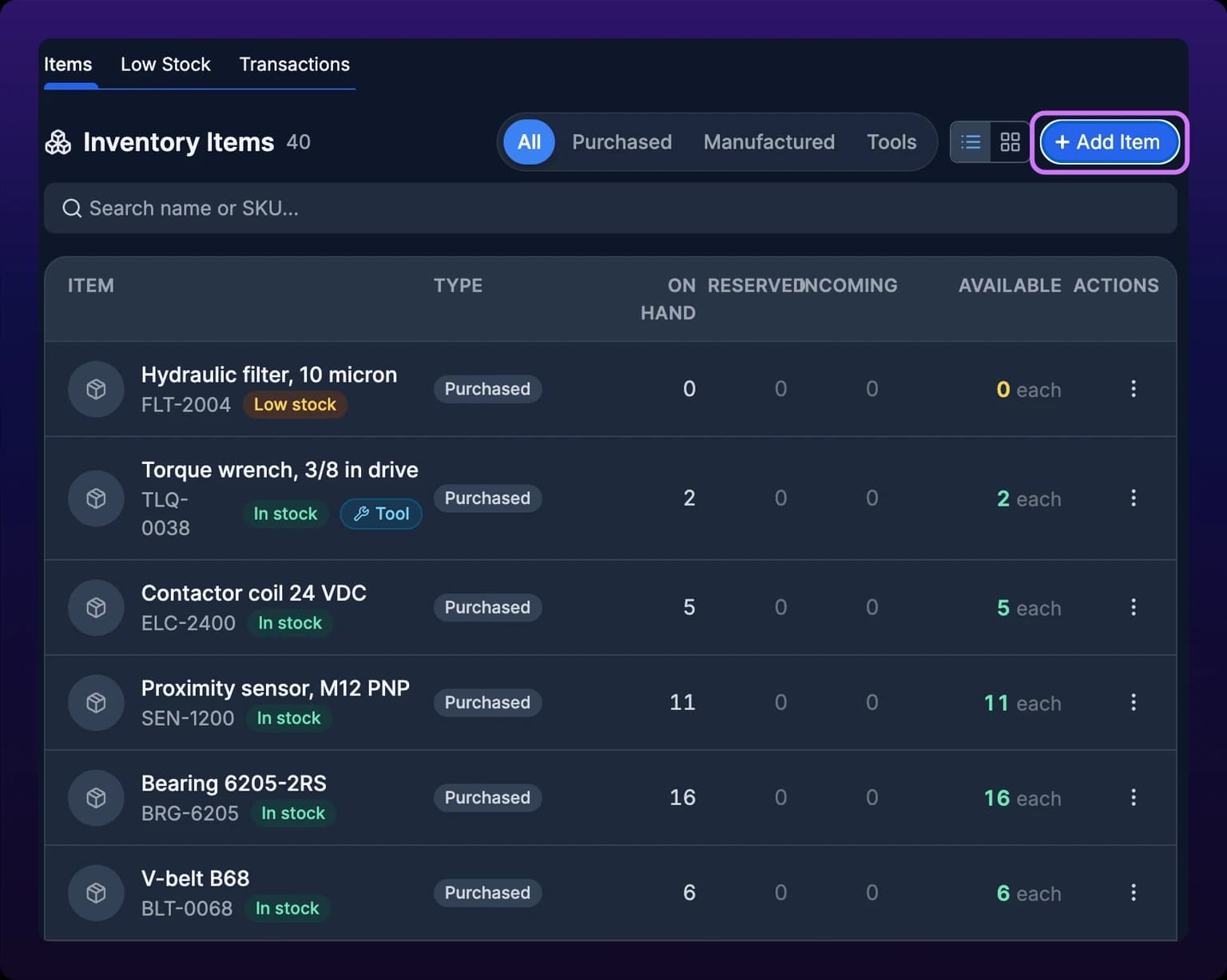This screenshot has height=980, width=1227.
Task: Click the Inventory Items cubes icon
Action: pyautogui.click(x=58, y=142)
